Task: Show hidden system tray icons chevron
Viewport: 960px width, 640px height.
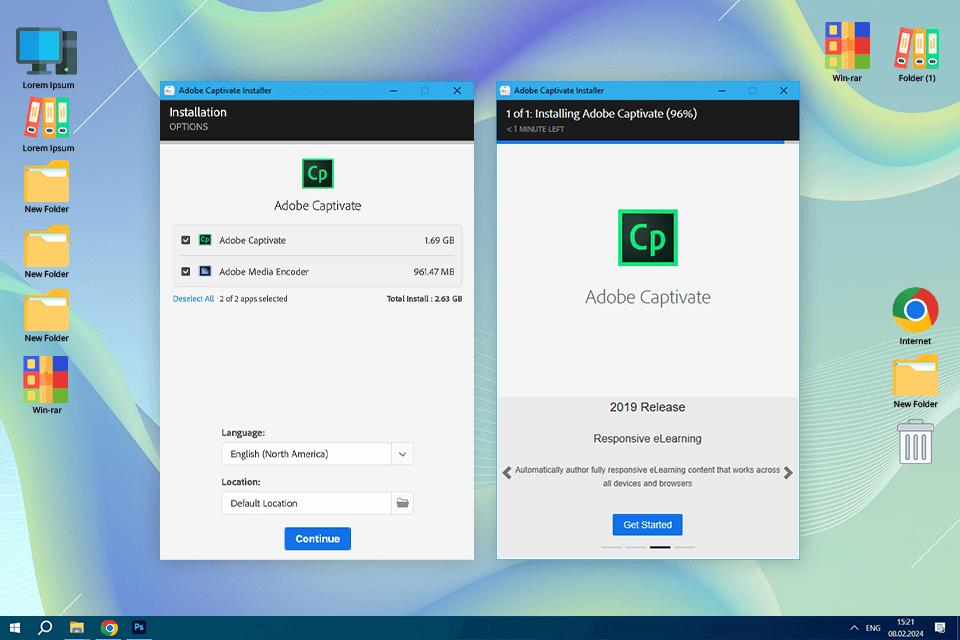Action: [x=854, y=628]
